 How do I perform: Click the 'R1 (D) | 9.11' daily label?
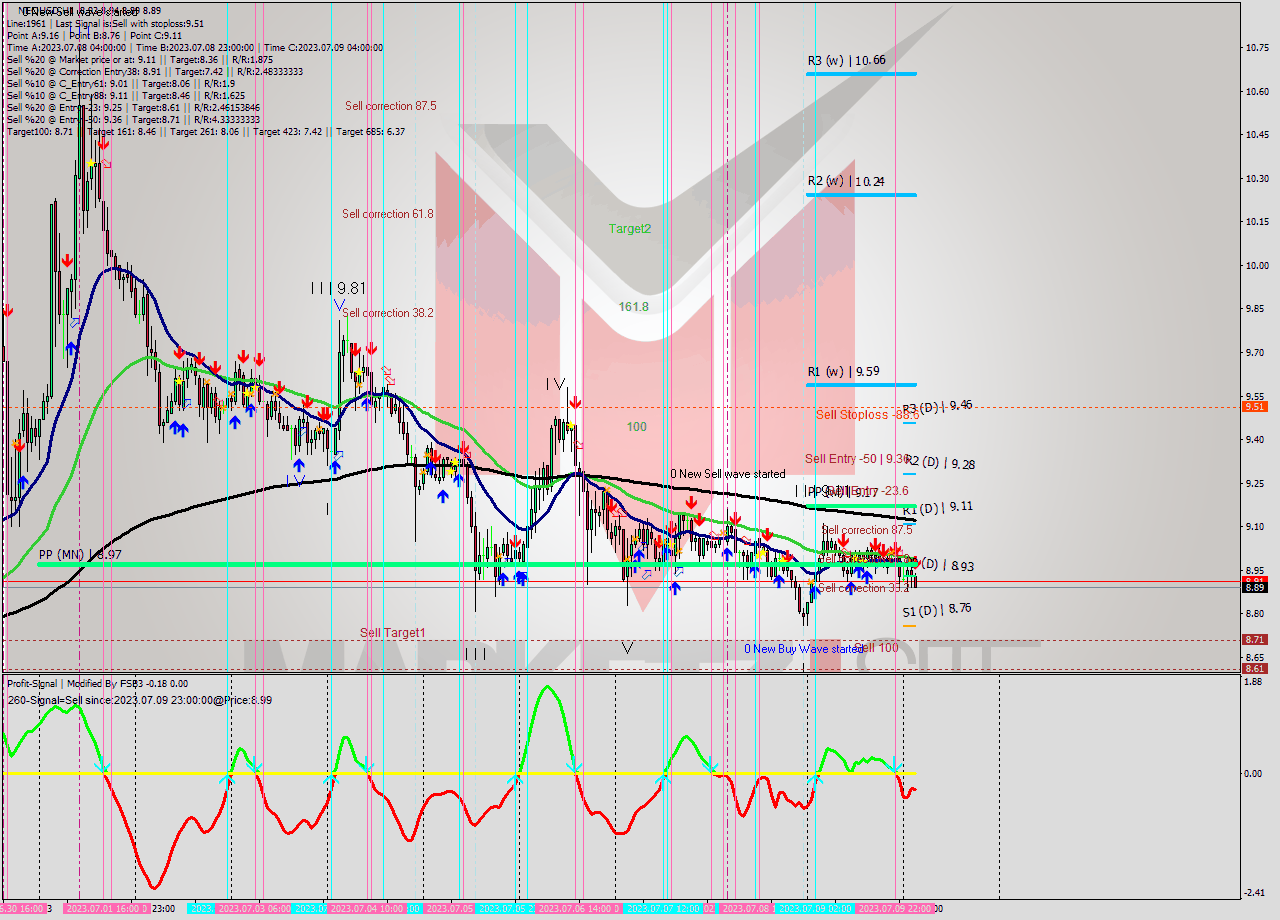coord(937,507)
